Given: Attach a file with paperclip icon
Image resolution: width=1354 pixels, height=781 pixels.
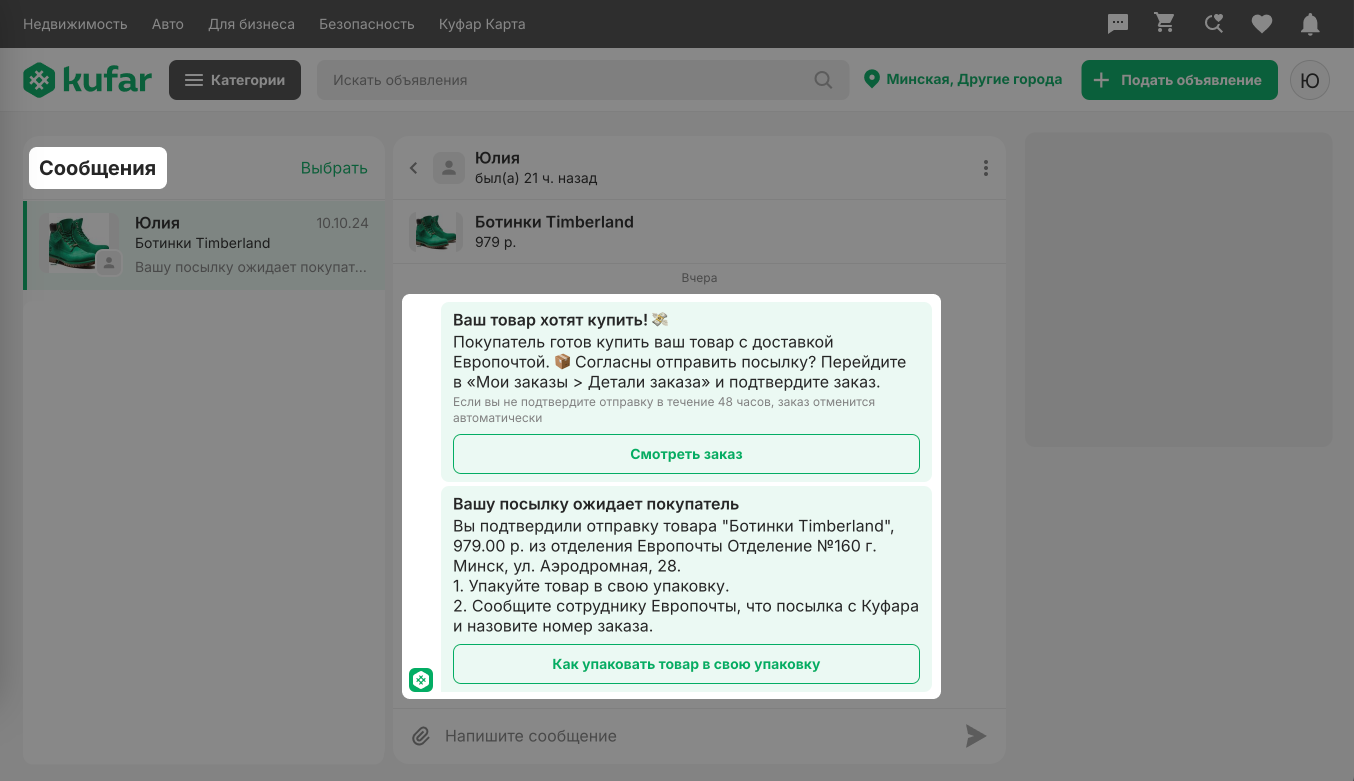Looking at the screenshot, I should [421, 736].
